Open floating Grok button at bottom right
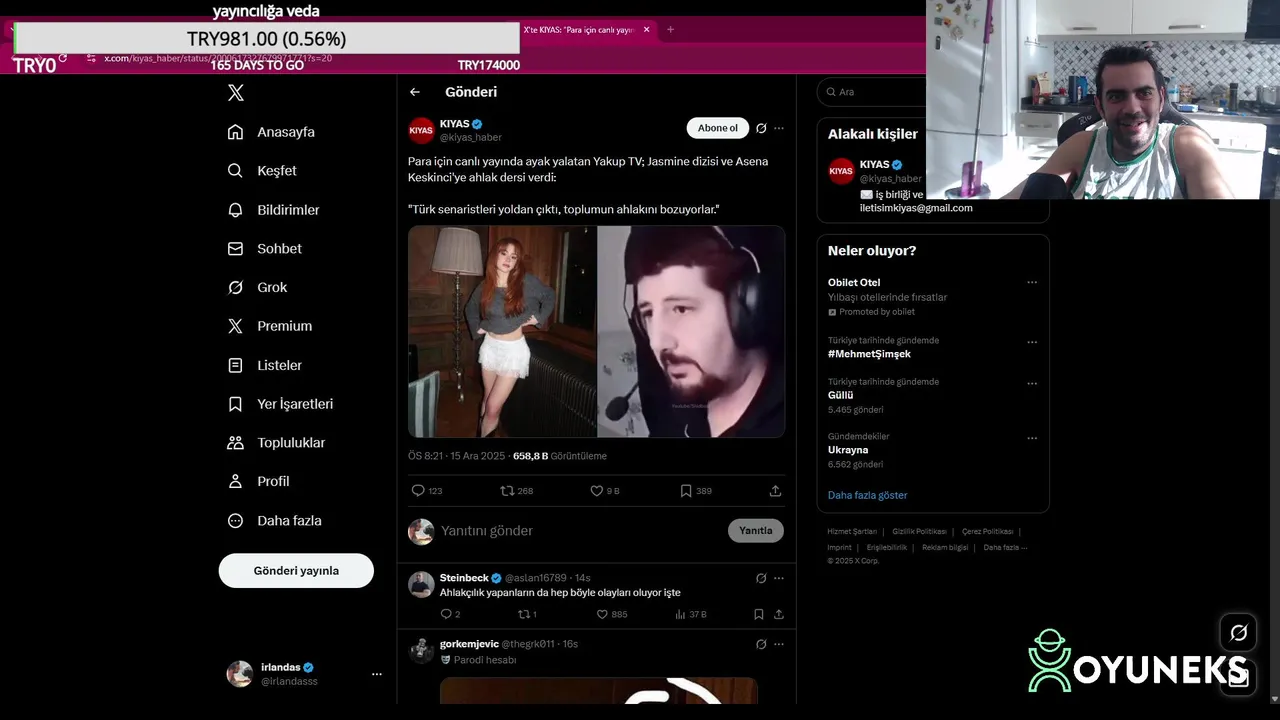Screen dimensions: 1280x720 point(1238,632)
